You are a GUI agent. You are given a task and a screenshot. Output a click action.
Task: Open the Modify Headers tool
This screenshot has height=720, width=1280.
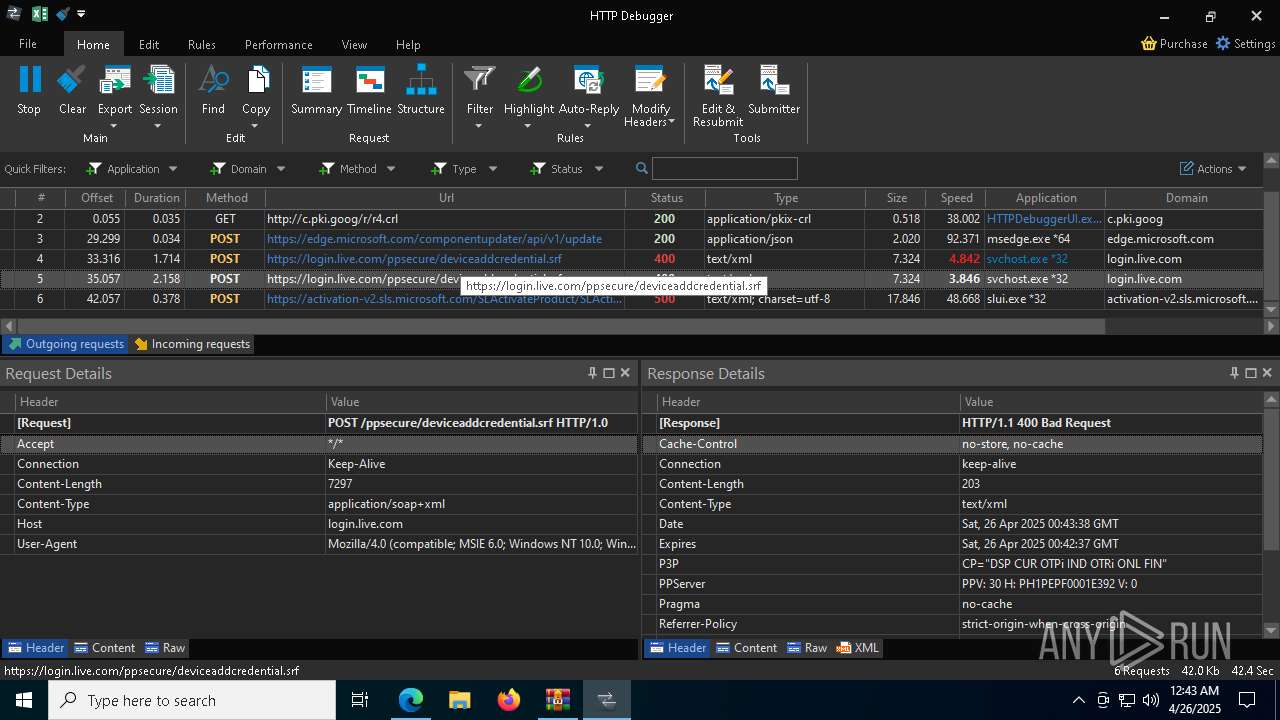click(x=650, y=96)
